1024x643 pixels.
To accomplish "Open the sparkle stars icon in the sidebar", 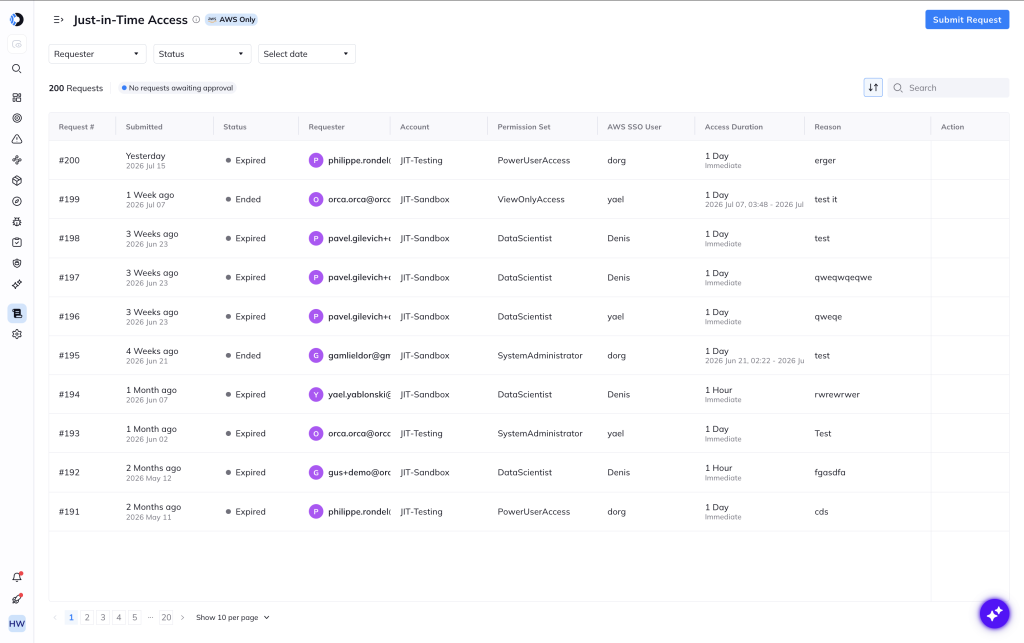I will click(x=17, y=284).
